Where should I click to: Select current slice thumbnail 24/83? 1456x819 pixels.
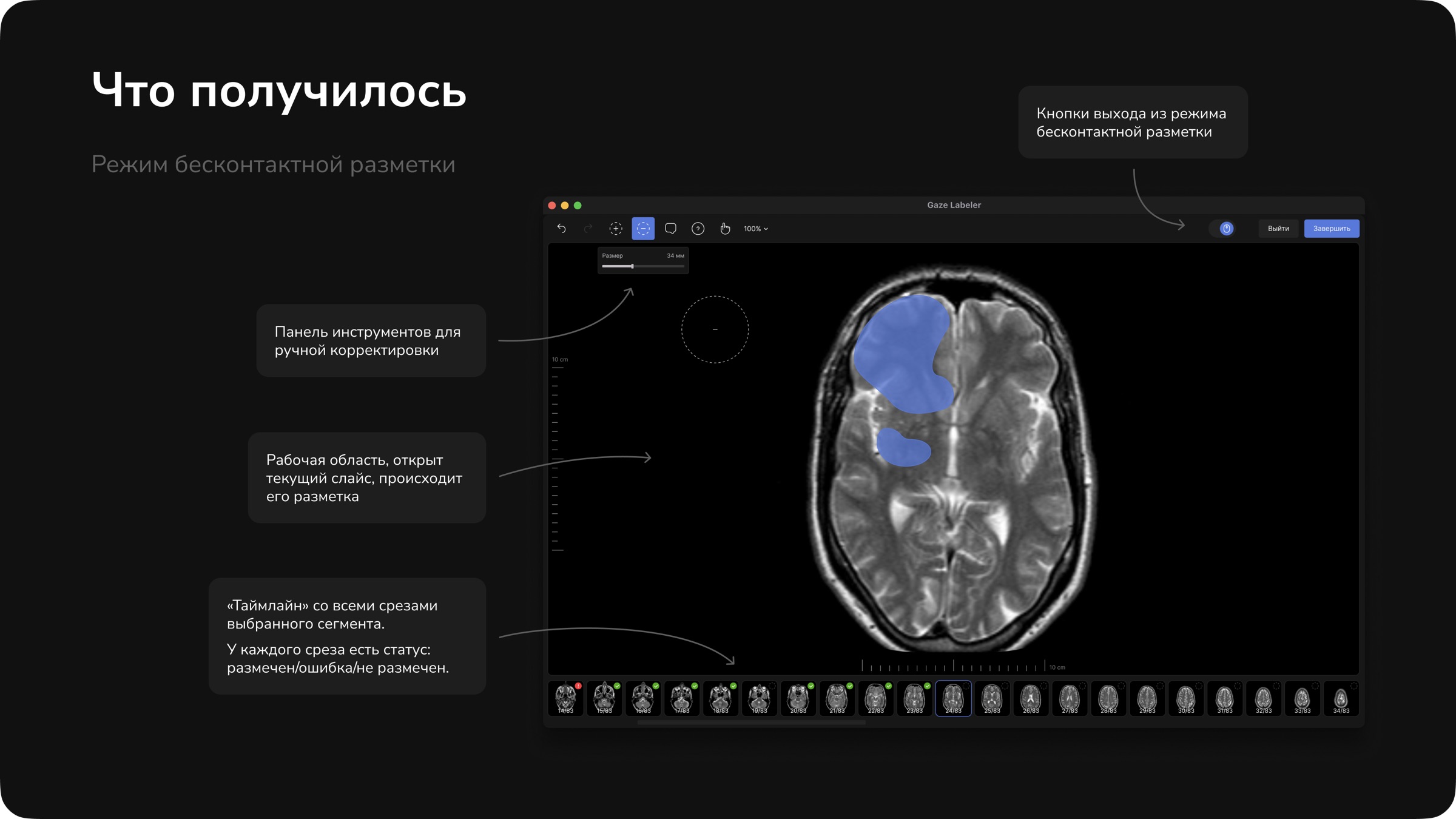[954, 698]
